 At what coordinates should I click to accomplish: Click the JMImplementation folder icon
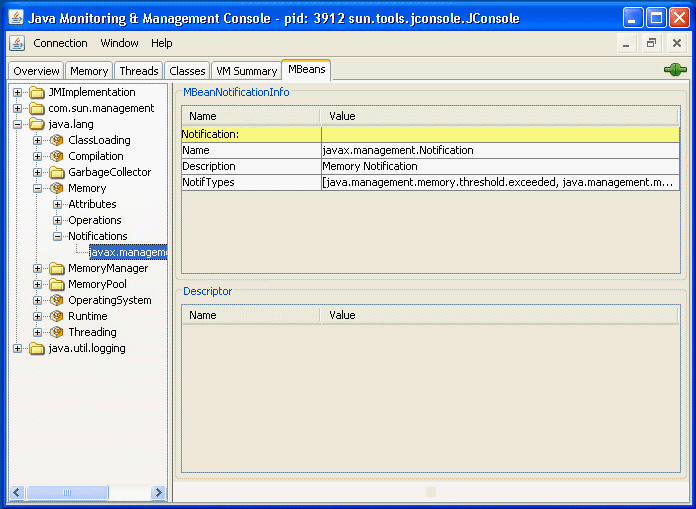click(37, 92)
